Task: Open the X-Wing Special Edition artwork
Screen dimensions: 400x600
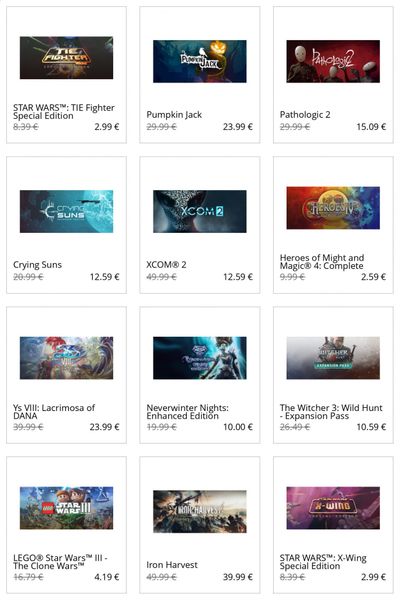Action: 333,508
